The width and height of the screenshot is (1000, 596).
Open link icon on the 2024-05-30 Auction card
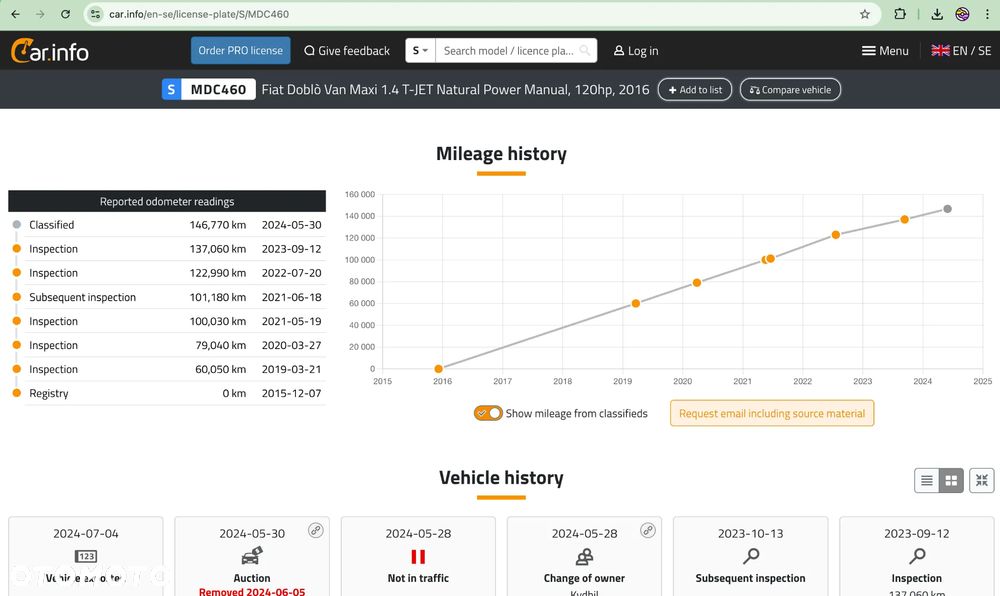click(x=316, y=530)
